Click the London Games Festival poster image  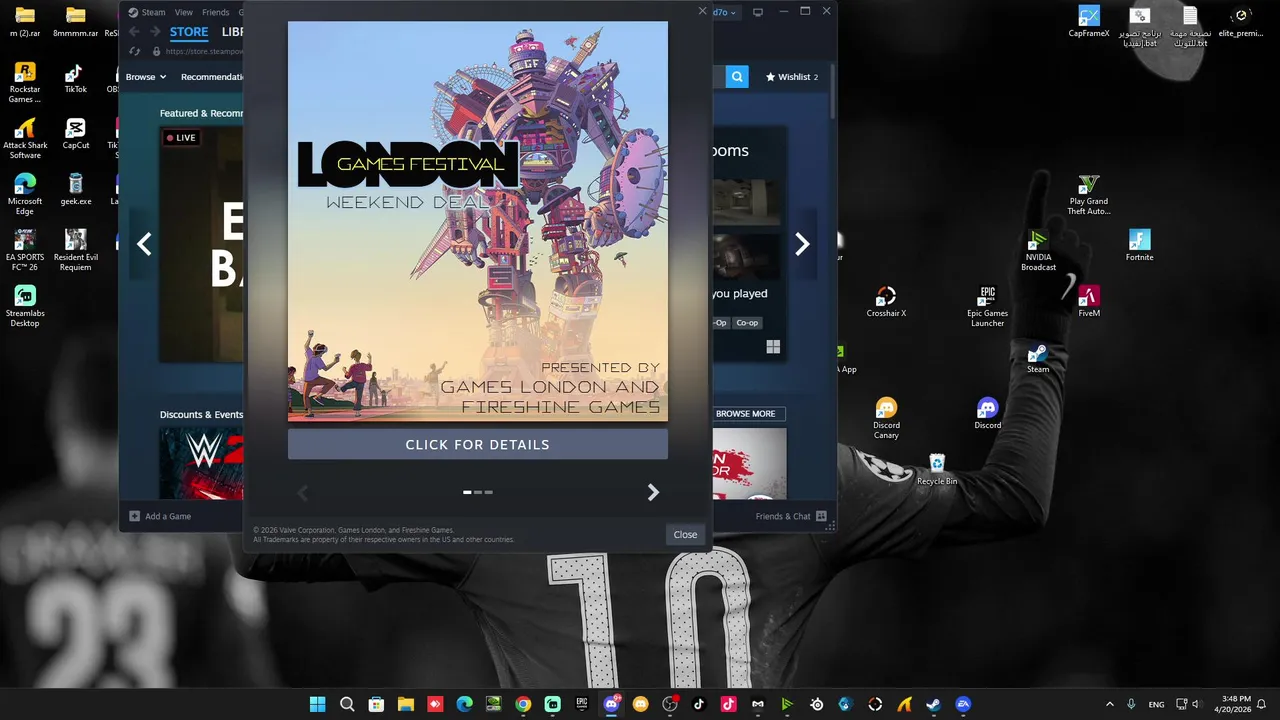click(x=477, y=221)
